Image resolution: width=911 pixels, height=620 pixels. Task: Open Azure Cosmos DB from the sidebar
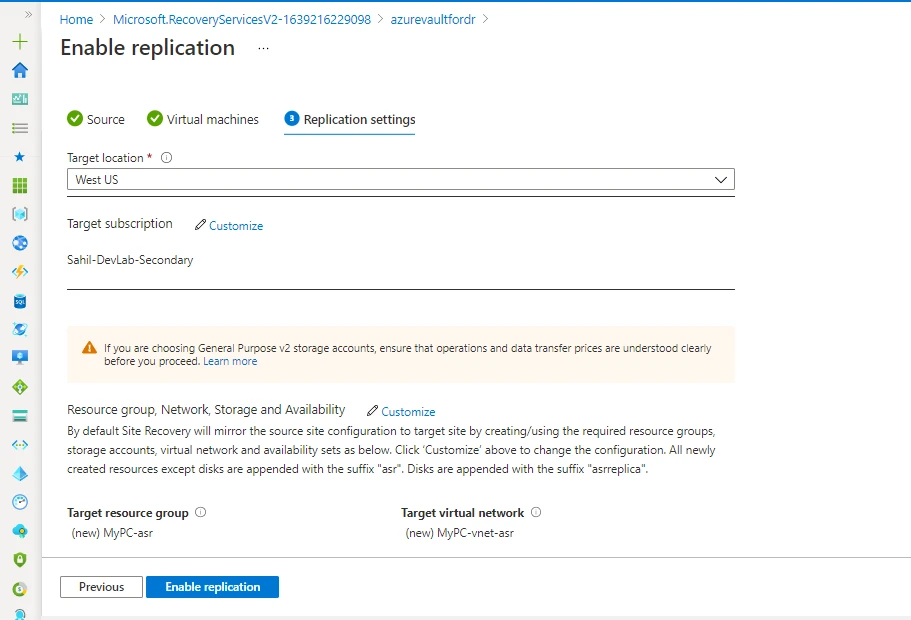coord(19,329)
